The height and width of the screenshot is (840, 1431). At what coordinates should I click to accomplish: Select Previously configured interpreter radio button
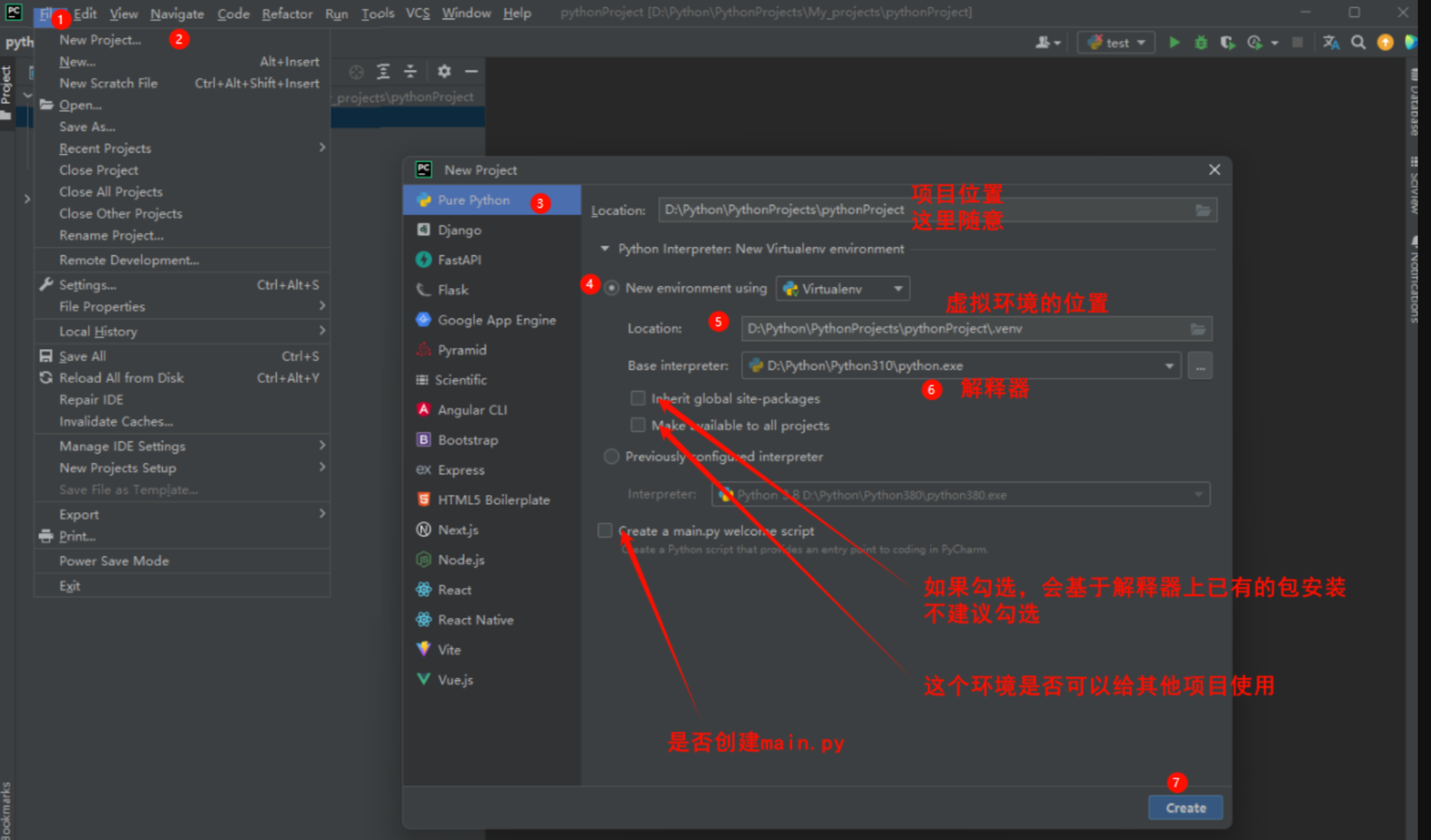pos(612,457)
